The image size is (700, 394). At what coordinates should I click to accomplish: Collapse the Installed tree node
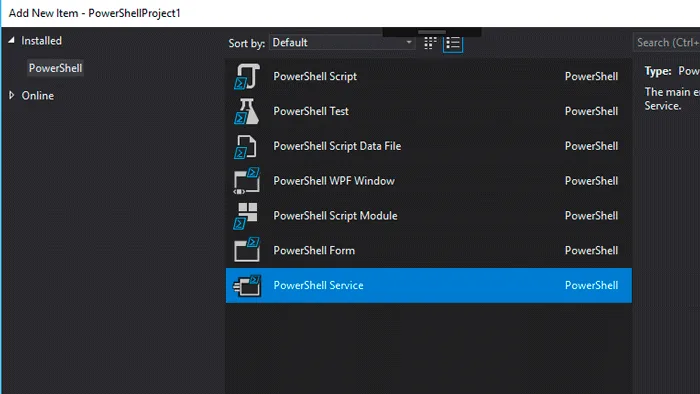coord(12,41)
